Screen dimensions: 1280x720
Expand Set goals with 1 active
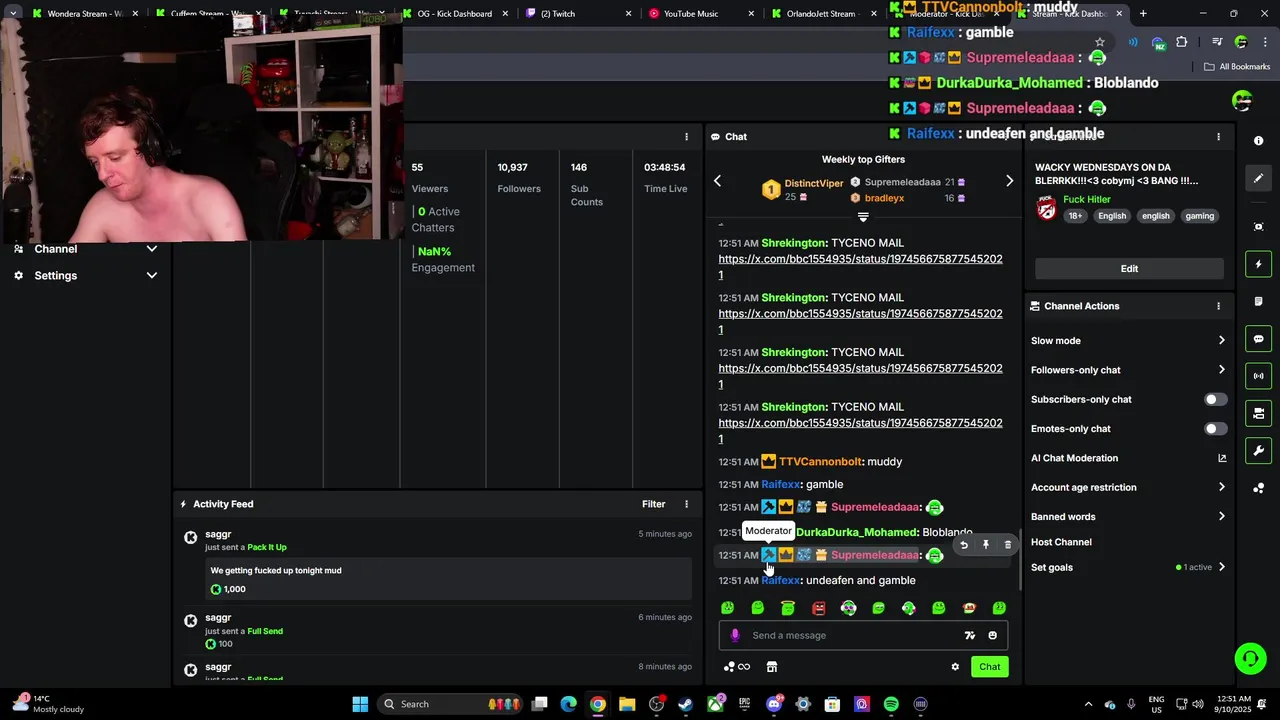pos(1128,567)
